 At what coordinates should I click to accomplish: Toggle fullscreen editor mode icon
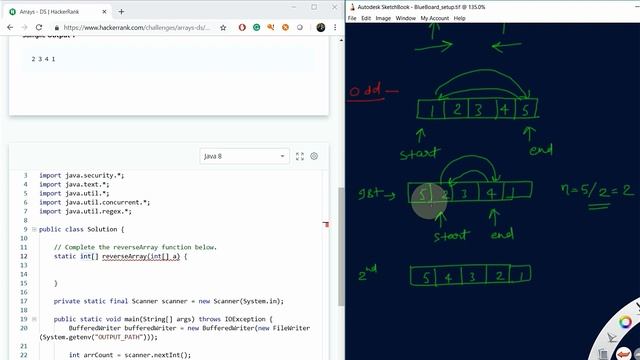[x=300, y=156]
